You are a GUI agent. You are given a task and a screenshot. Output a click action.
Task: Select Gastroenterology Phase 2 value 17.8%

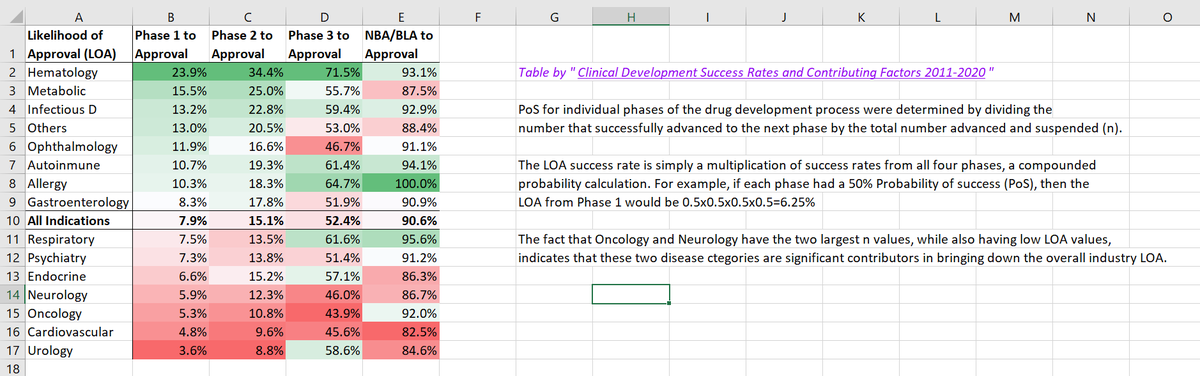[x=248, y=202]
